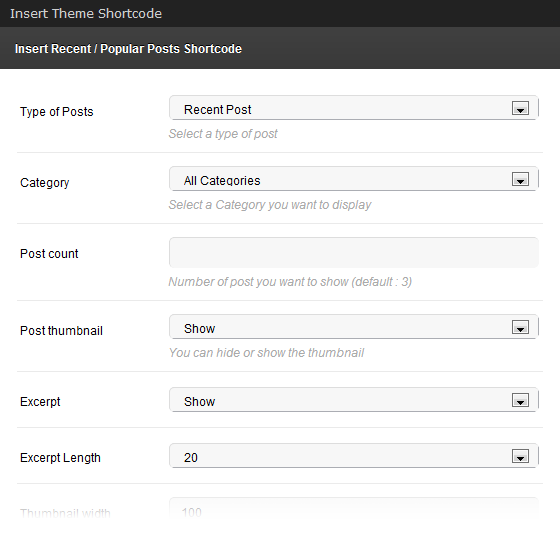The width and height of the screenshot is (560, 550).
Task: Click the 'Thumbnail width' label
Action: click(65, 514)
